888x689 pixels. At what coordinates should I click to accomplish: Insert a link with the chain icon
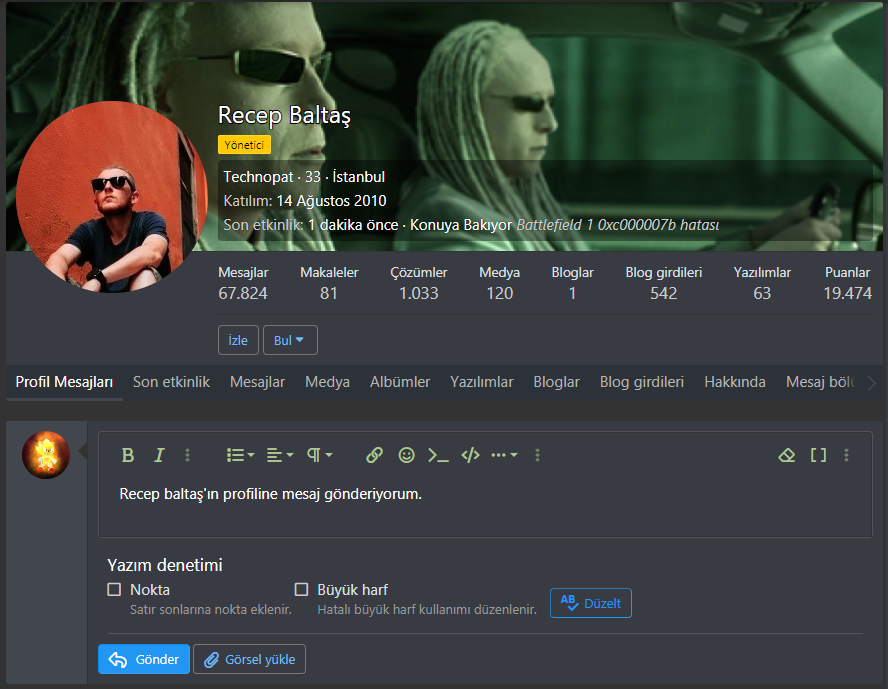(x=374, y=455)
